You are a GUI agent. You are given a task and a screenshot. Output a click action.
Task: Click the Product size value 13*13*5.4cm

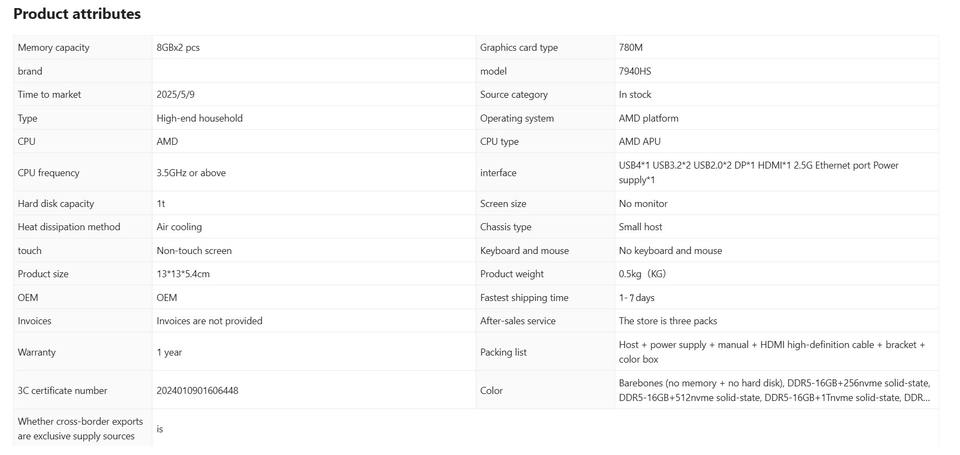[x=183, y=274]
